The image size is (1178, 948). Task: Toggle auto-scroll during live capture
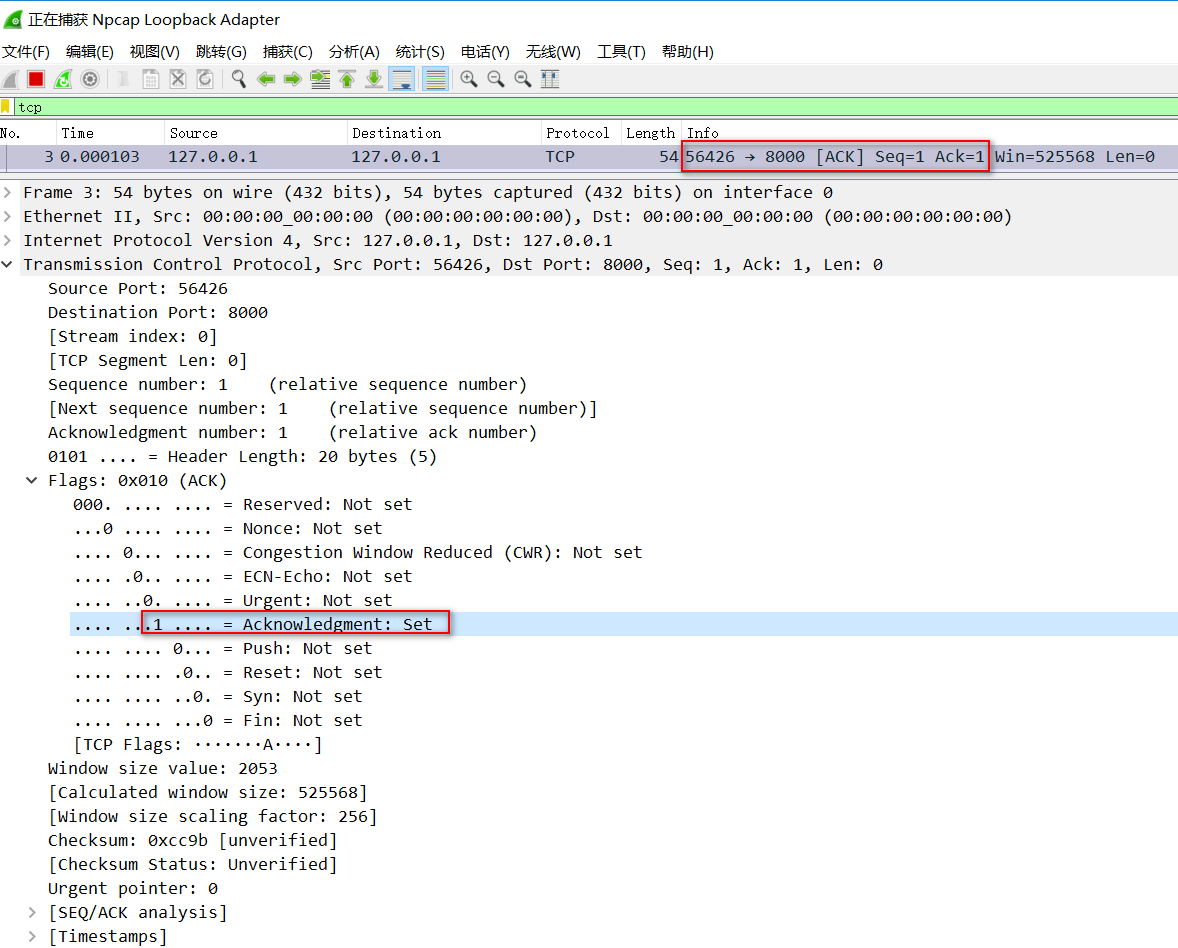pyautogui.click(x=402, y=79)
